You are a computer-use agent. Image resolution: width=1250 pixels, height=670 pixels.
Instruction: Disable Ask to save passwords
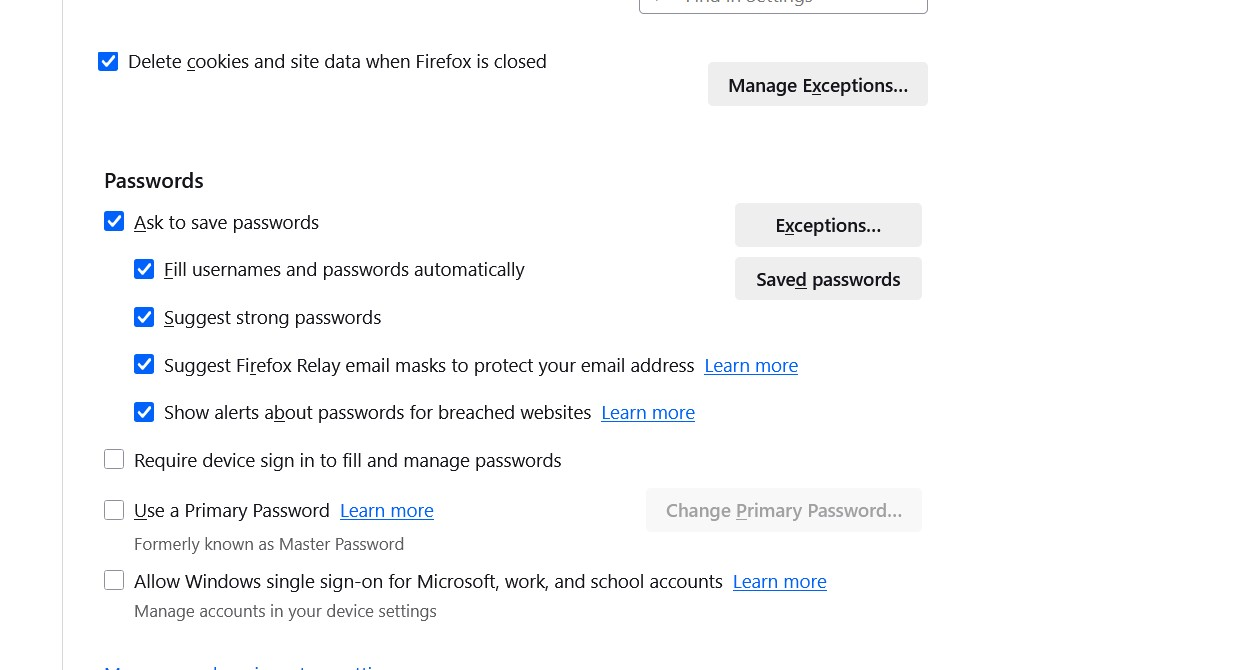(114, 222)
